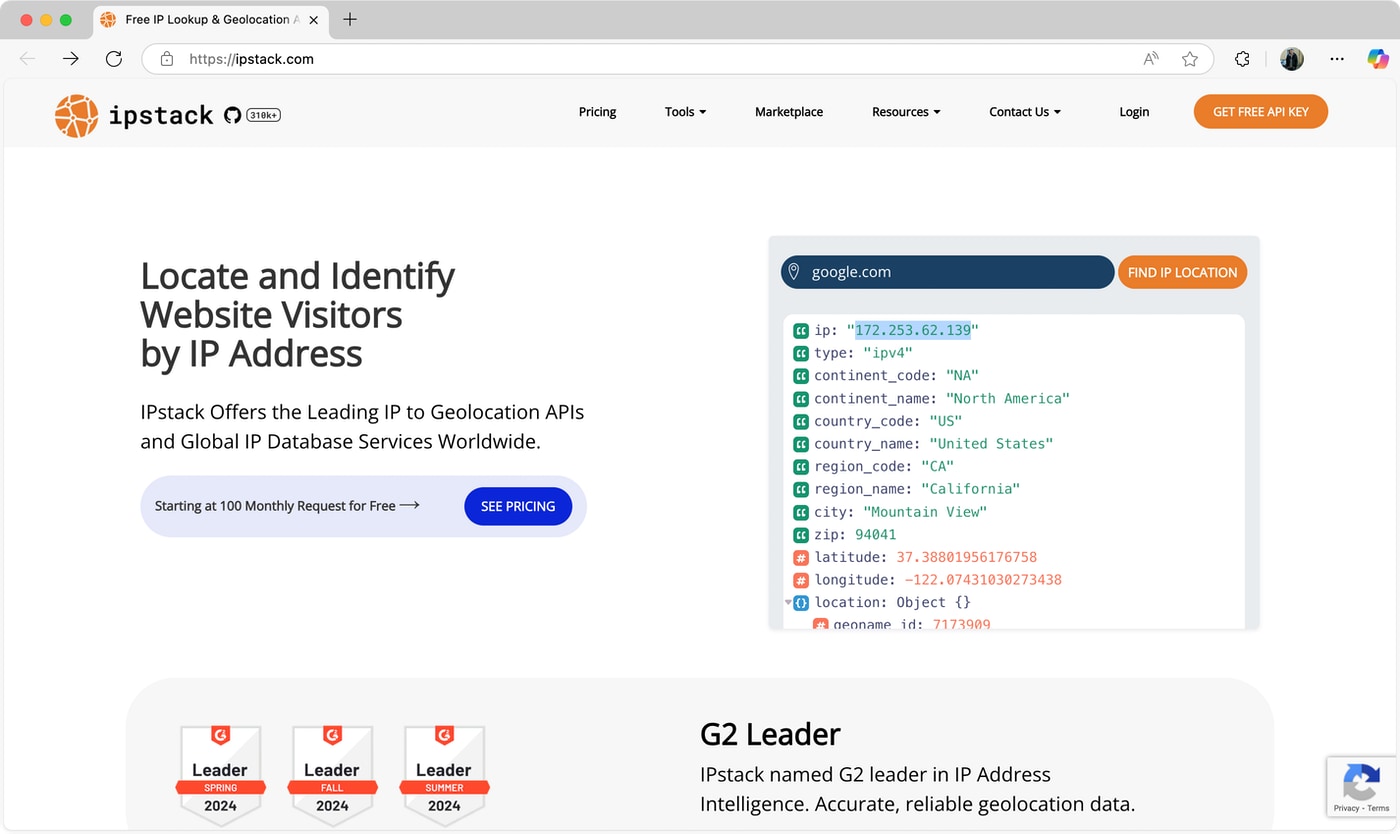Click the number icon beside longitude
Image resolution: width=1400 pixels, height=834 pixels.
point(801,580)
